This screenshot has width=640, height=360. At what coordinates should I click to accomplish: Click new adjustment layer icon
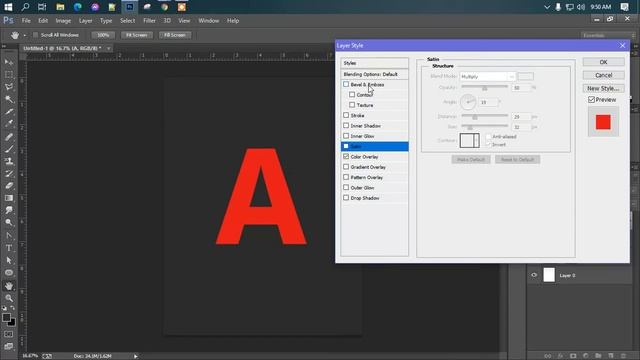coord(586,356)
